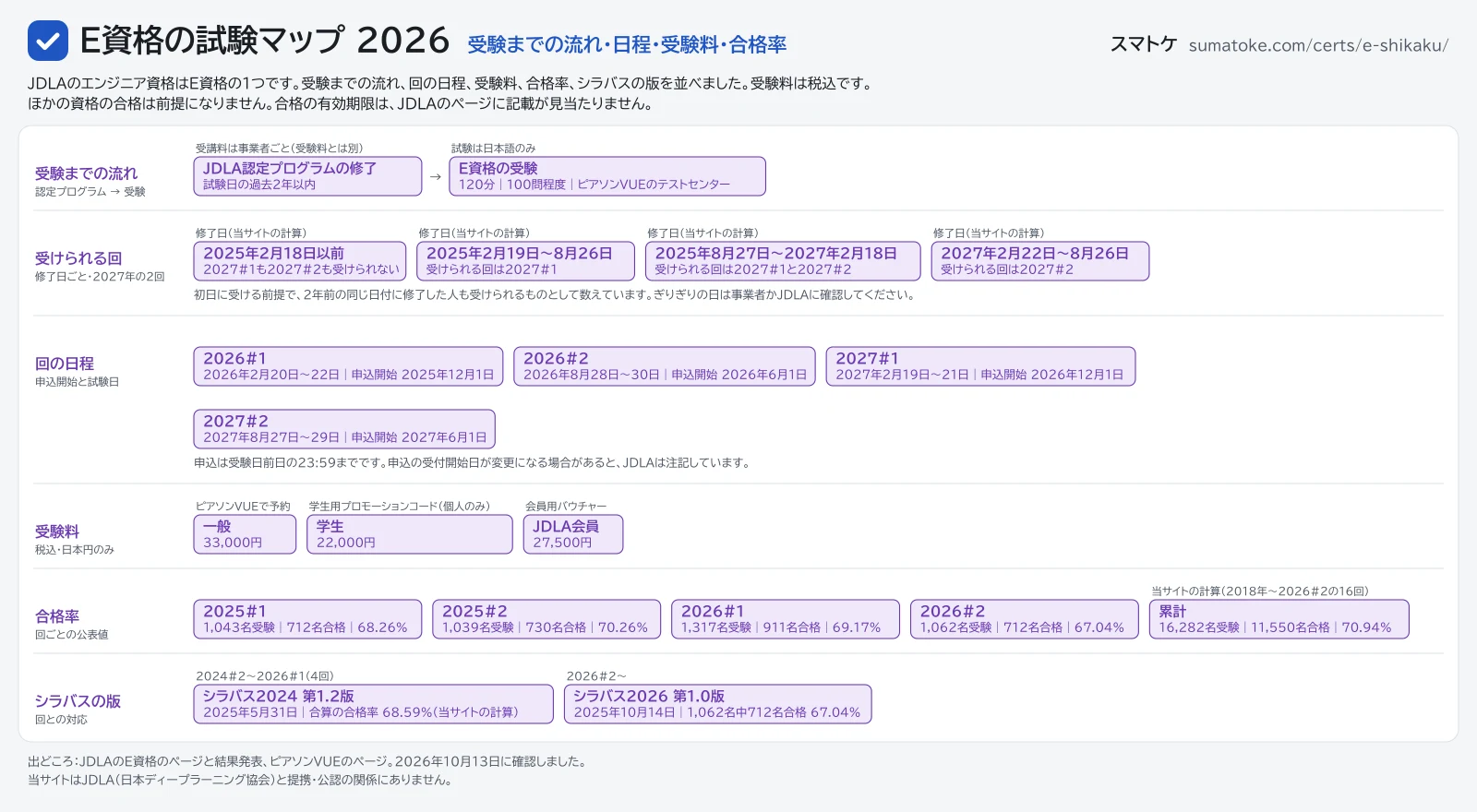Click the 会員用バウチャー label

pyautogui.click(x=566, y=506)
